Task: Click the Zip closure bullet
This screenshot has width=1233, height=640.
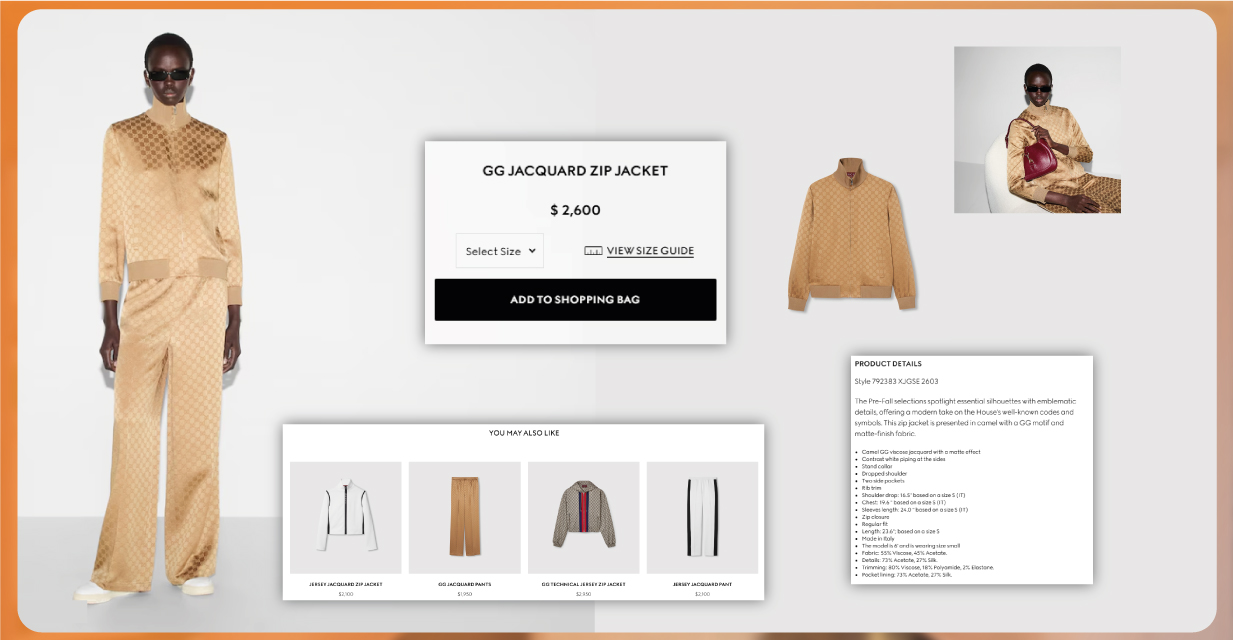Action: [878, 517]
